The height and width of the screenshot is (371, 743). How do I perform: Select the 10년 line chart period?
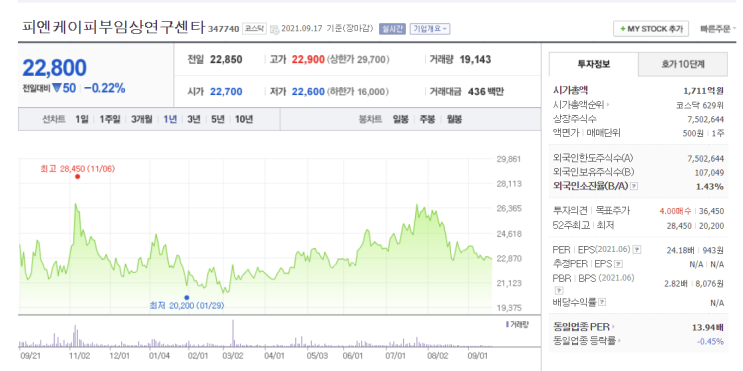pyautogui.click(x=244, y=119)
